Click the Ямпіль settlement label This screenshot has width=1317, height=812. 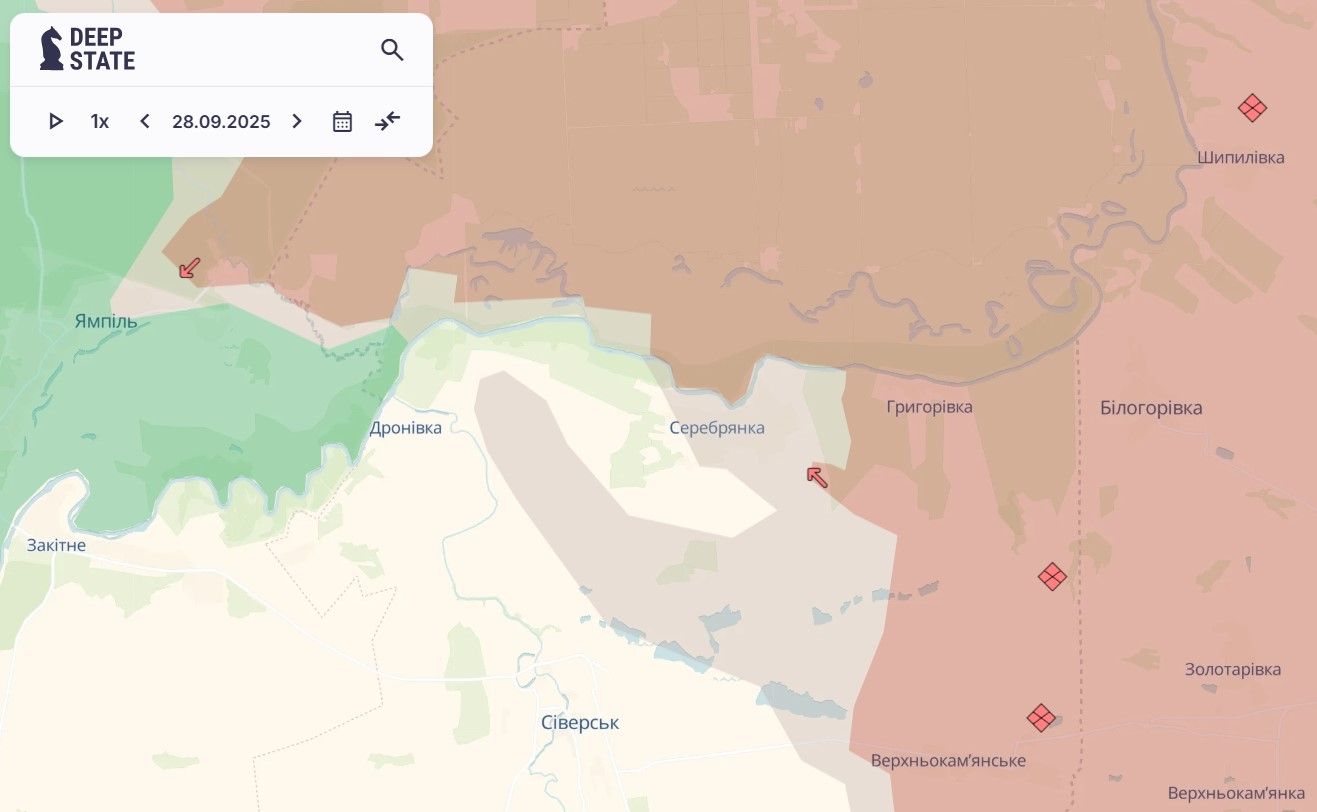pos(106,321)
